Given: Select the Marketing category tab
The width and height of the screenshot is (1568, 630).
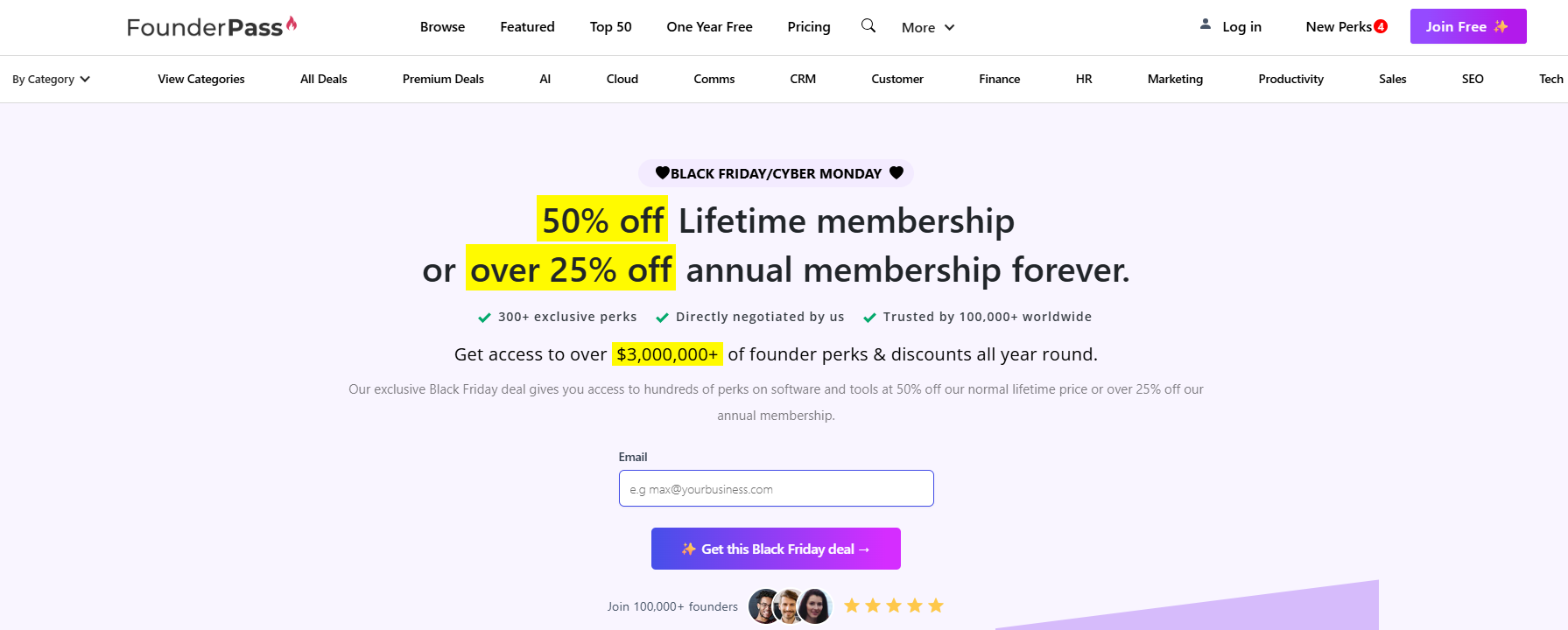Looking at the screenshot, I should pyautogui.click(x=1175, y=79).
